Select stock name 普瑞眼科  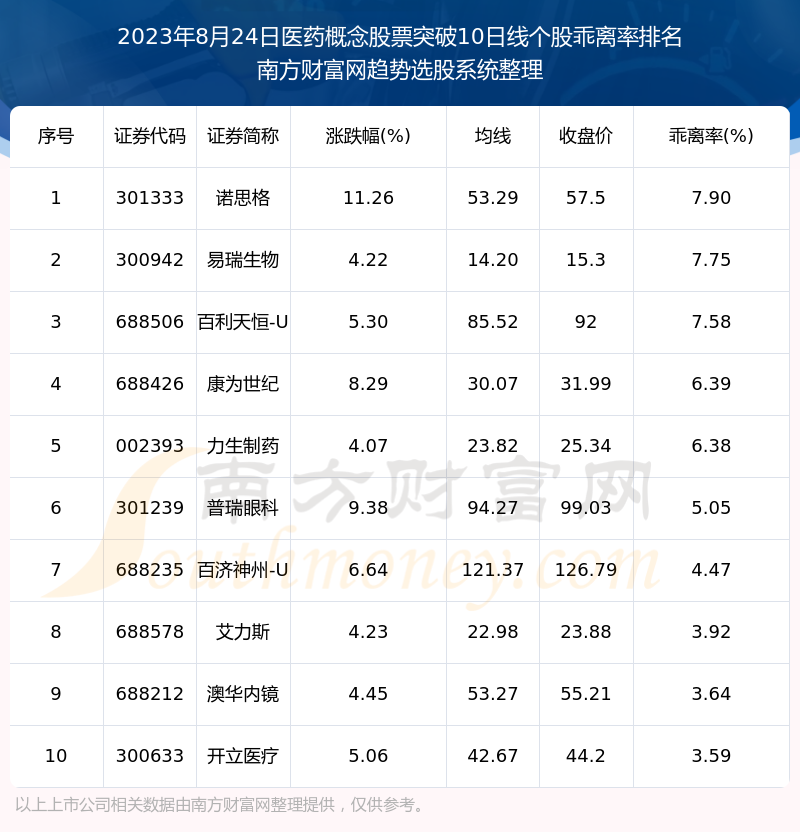coord(243,508)
